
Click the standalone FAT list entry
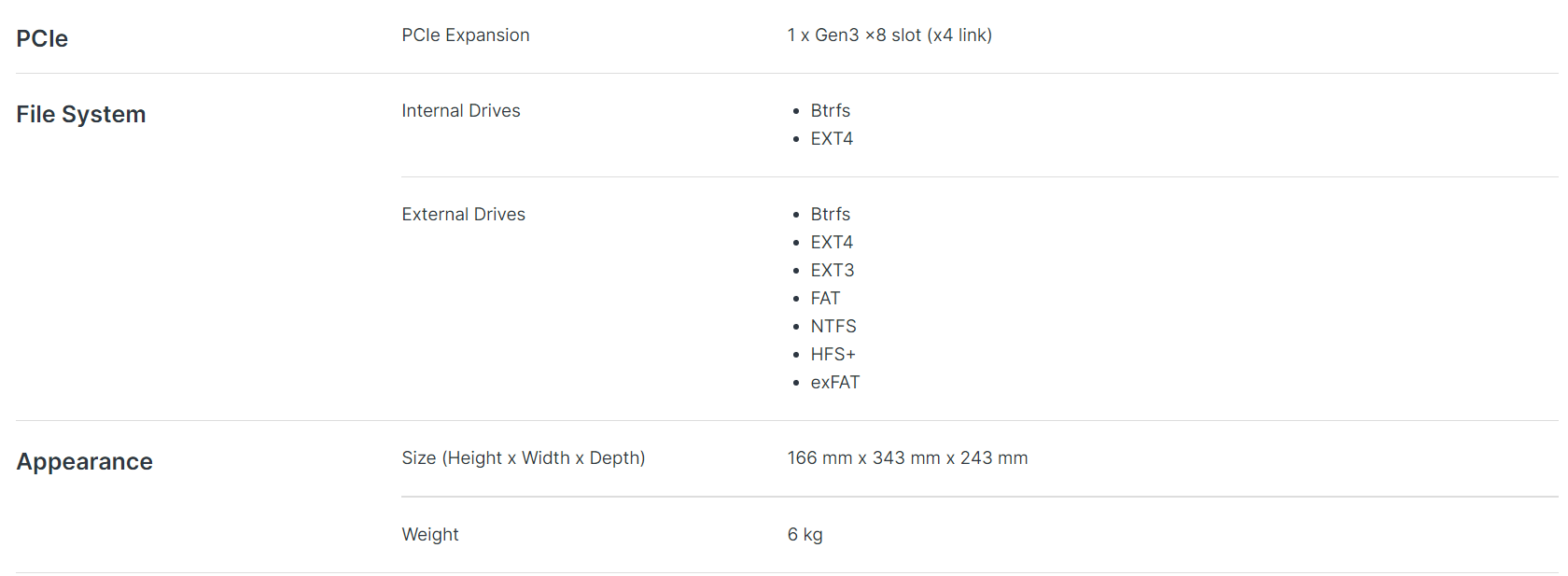click(x=825, y=299)
